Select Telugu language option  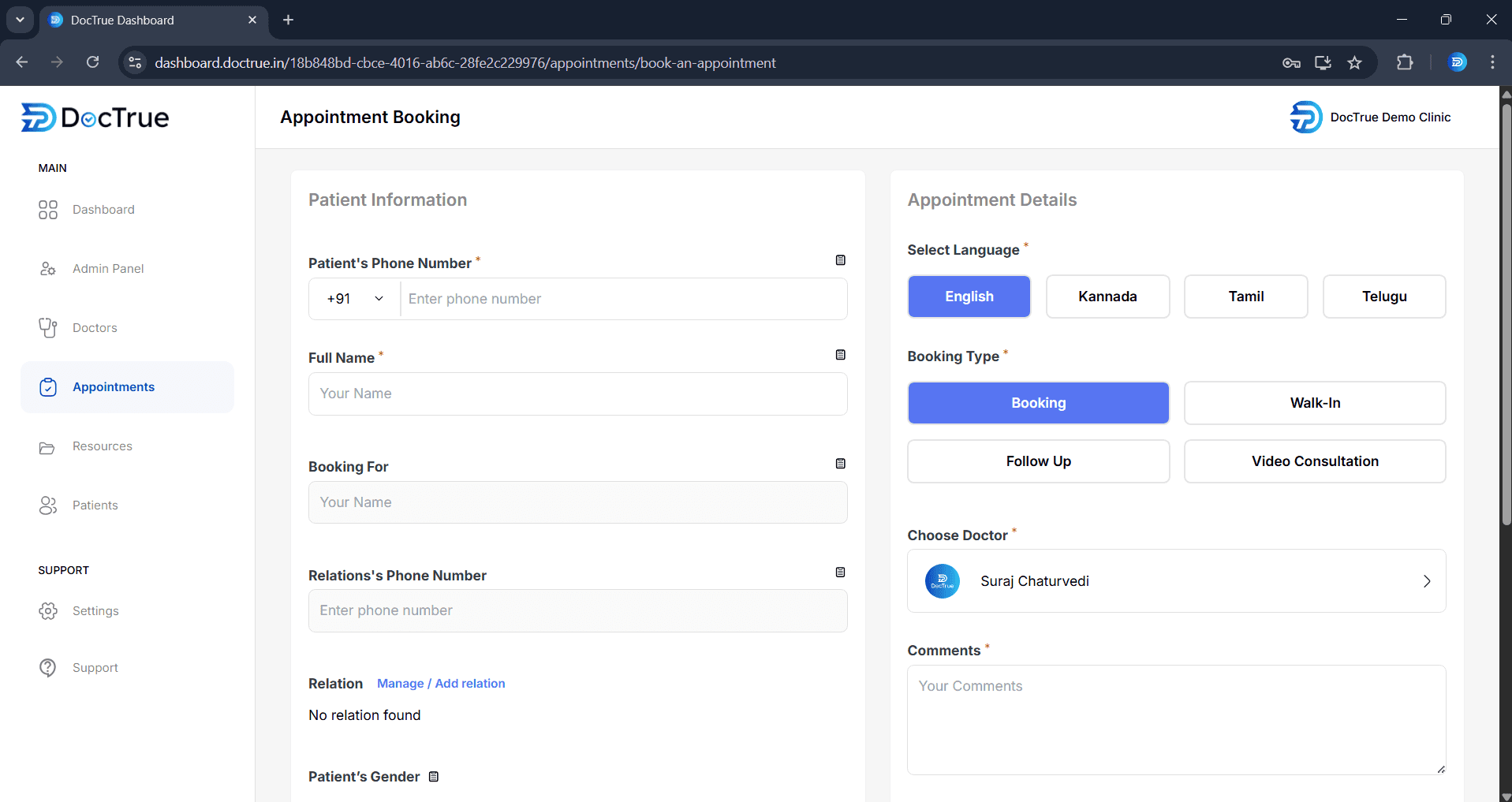click(1384, 297)
